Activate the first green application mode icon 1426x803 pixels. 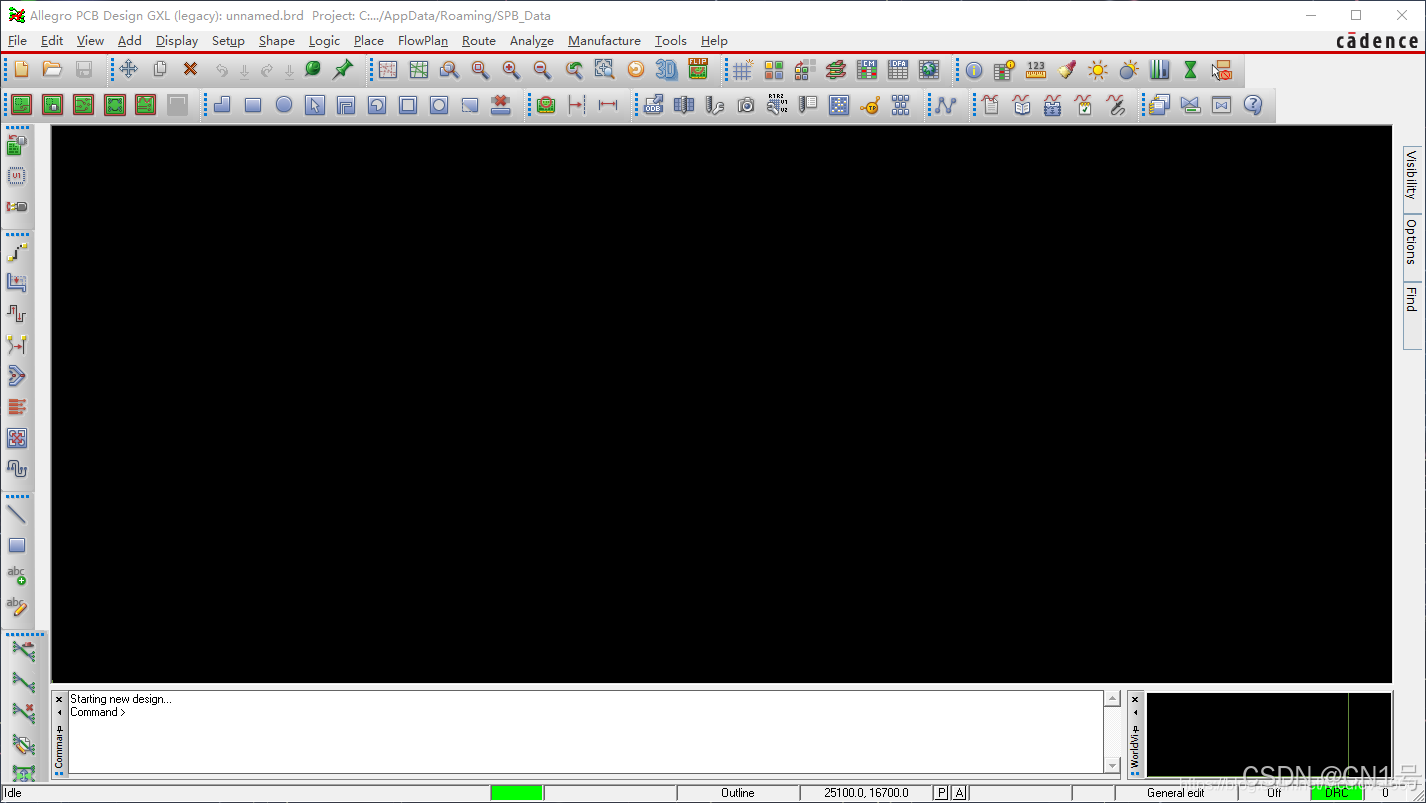coord(21,104)
